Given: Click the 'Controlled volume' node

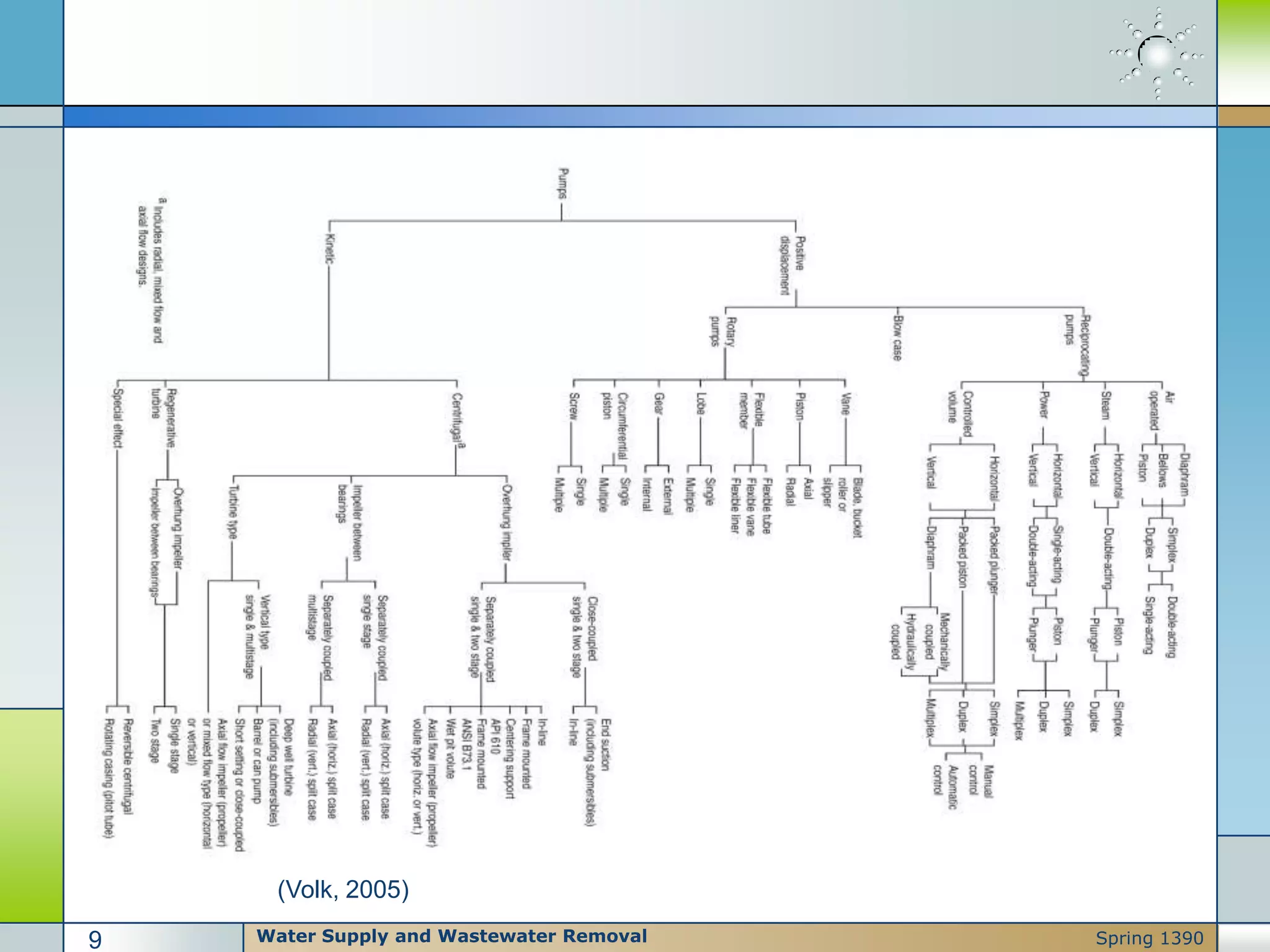Looking at the screenshot, I should 960,414.
